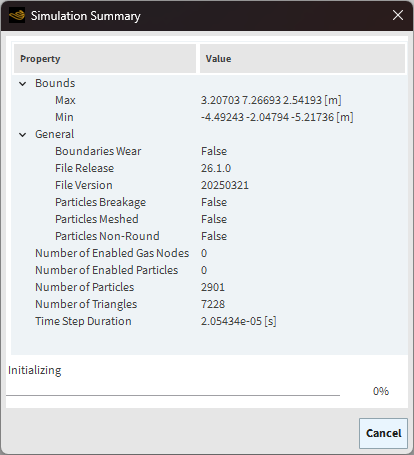
Task: Click the initializing progress bar
Action: coord(173,395)
